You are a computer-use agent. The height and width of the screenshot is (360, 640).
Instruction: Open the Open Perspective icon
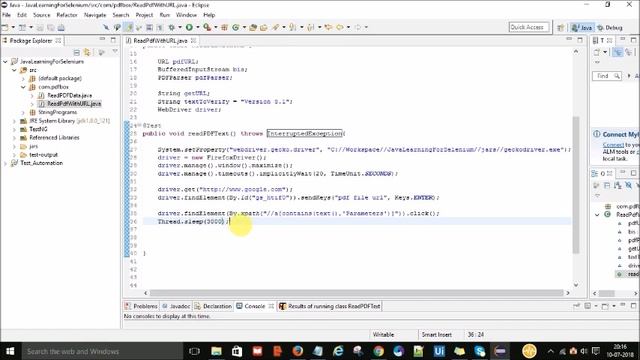(561, 27)
